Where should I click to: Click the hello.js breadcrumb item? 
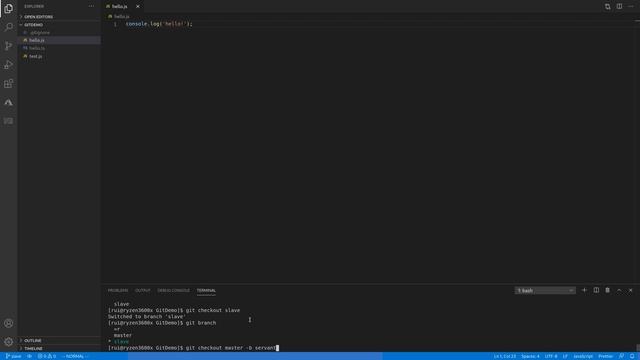[121, 16]
